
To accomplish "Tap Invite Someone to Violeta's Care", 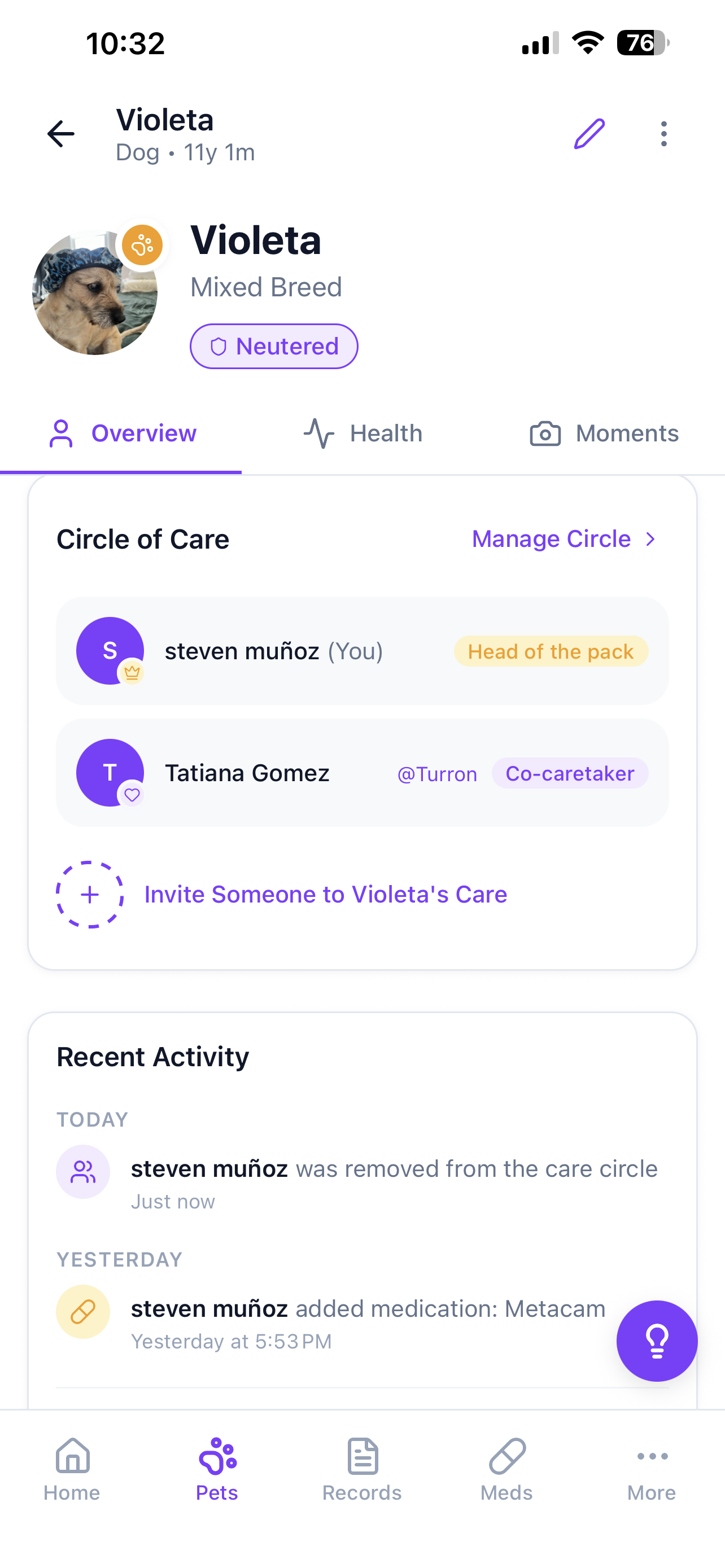I will tap(326, 895).
